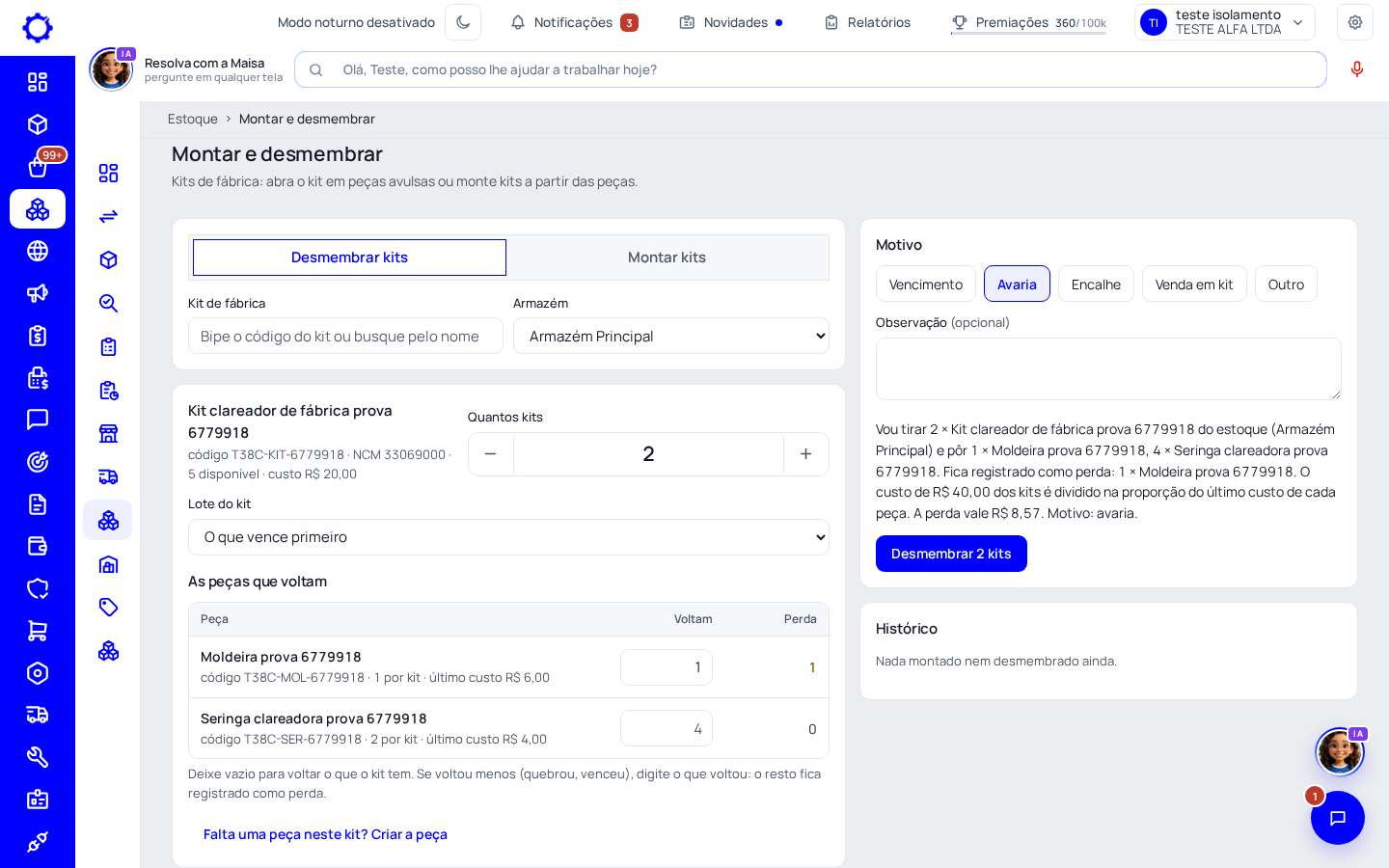
Task: Click into the Observação text area
Action: tap(1108, 368)
